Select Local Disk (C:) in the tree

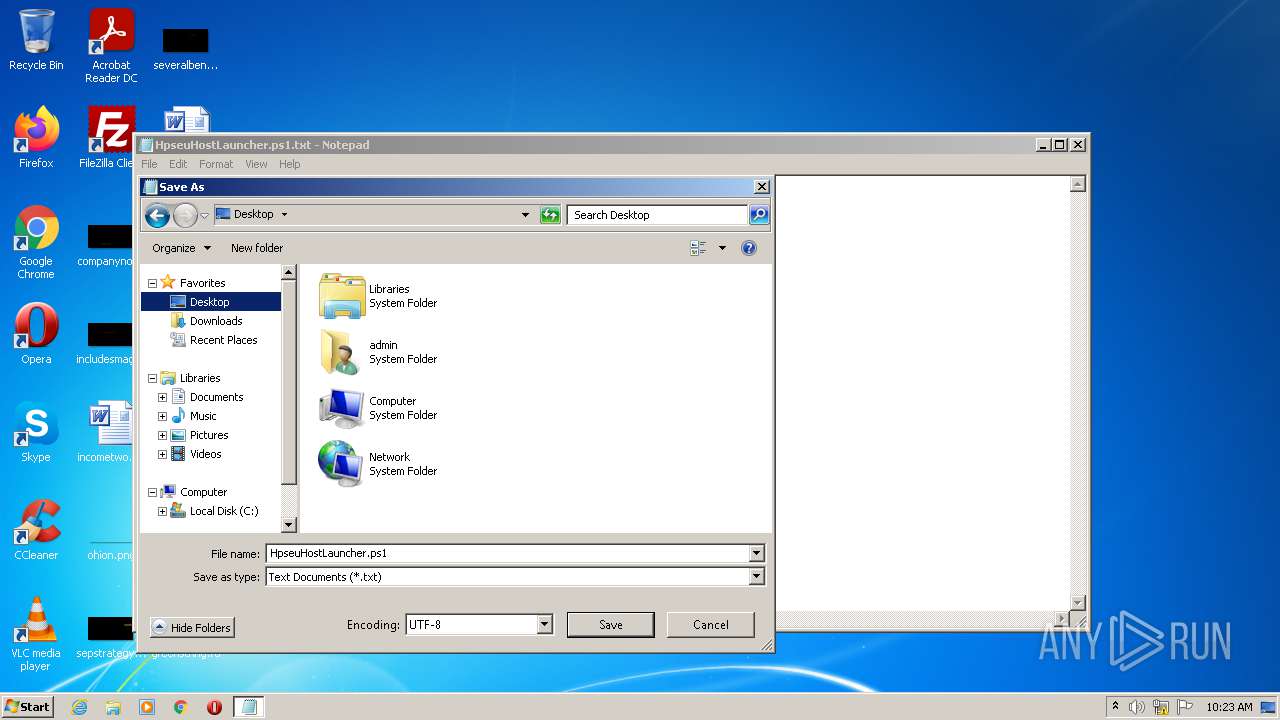pyautogui.click(x=224, y=511)
